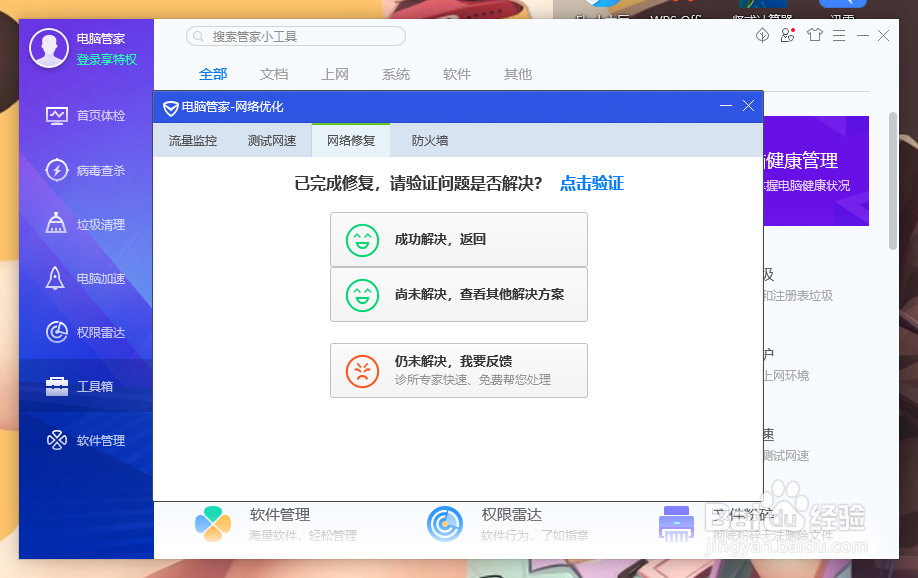Switch to the 流量监控 tab
Screen dimensions: 918x578
point(193,141)
